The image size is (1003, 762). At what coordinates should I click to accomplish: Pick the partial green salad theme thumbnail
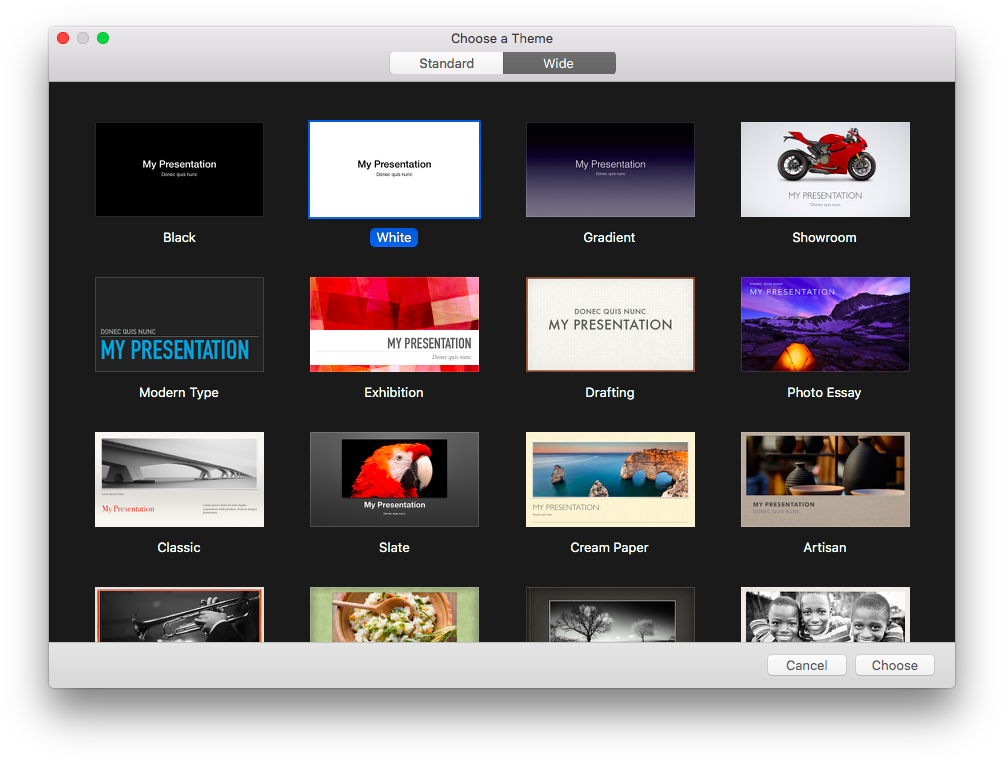coord(393,614)
